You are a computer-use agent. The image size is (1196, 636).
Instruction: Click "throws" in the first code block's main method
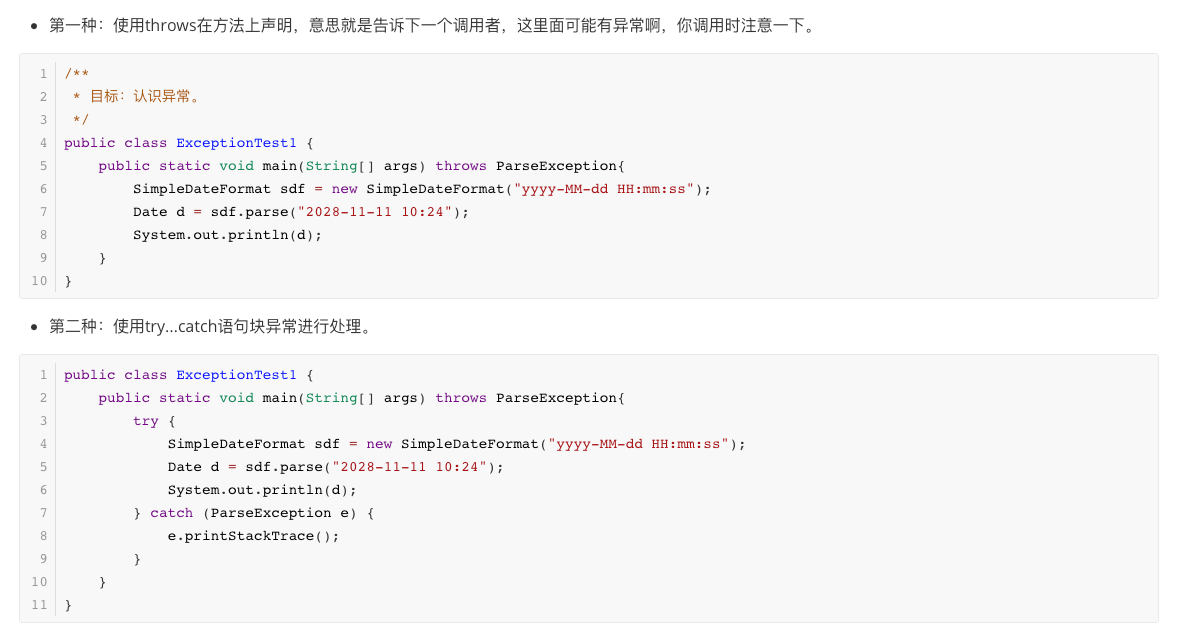[461, 166]
